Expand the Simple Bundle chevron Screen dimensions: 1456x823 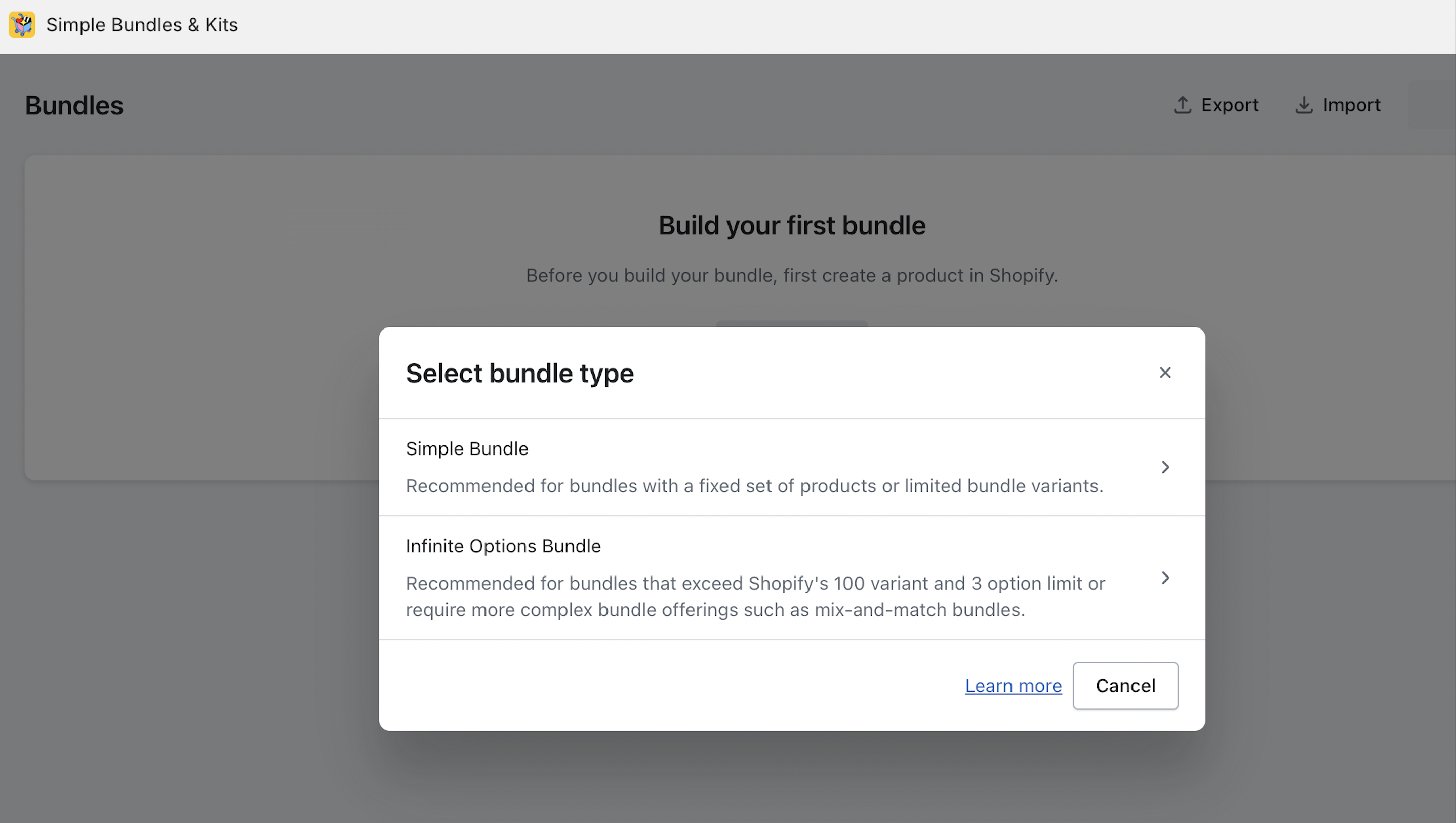[1165, 466]
